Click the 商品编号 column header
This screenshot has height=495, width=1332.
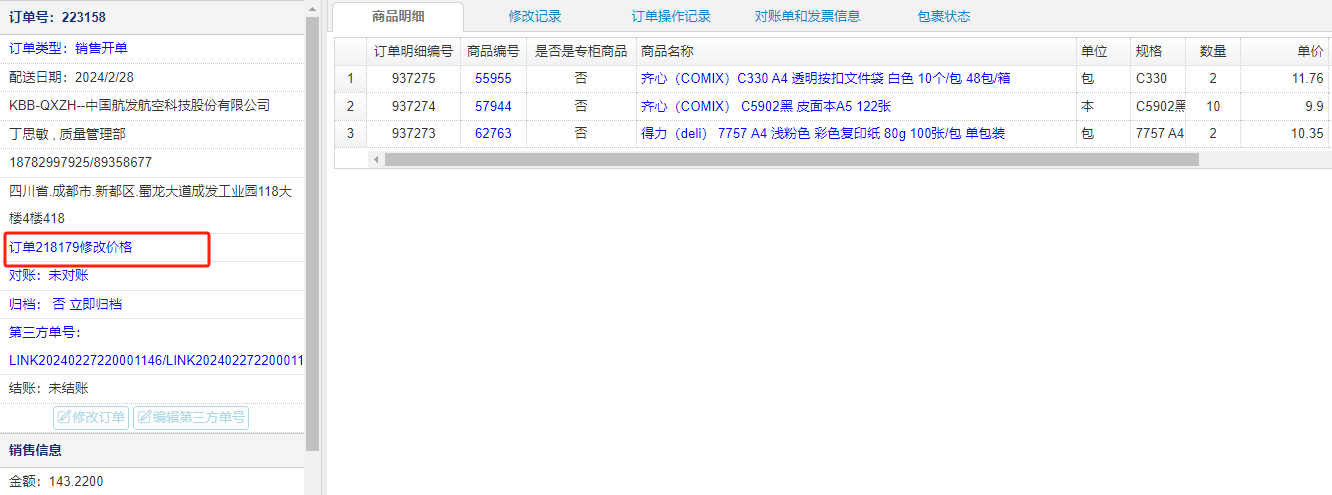tap(493, 51)
